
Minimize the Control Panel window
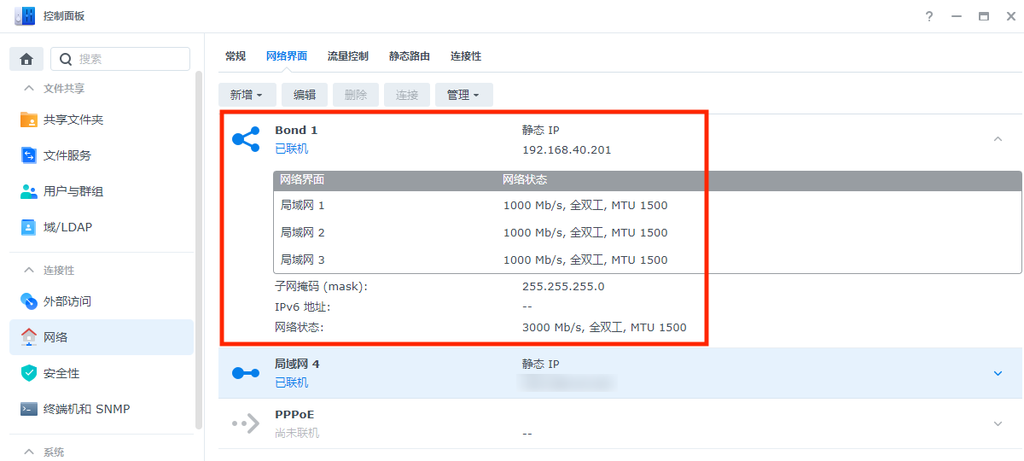click(x=957, y=17)
